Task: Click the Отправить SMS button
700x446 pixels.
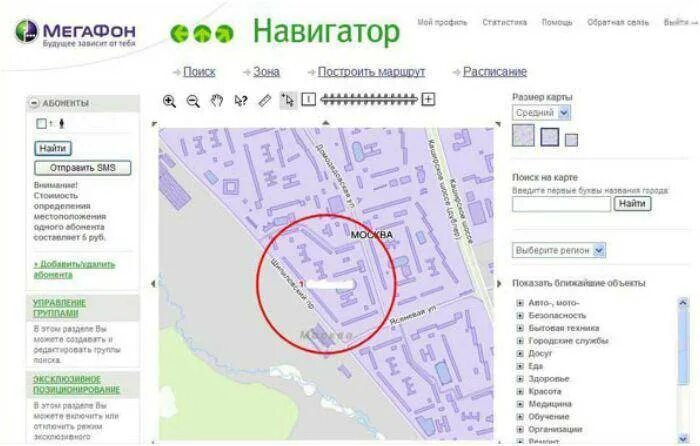Action: point(83,168)
